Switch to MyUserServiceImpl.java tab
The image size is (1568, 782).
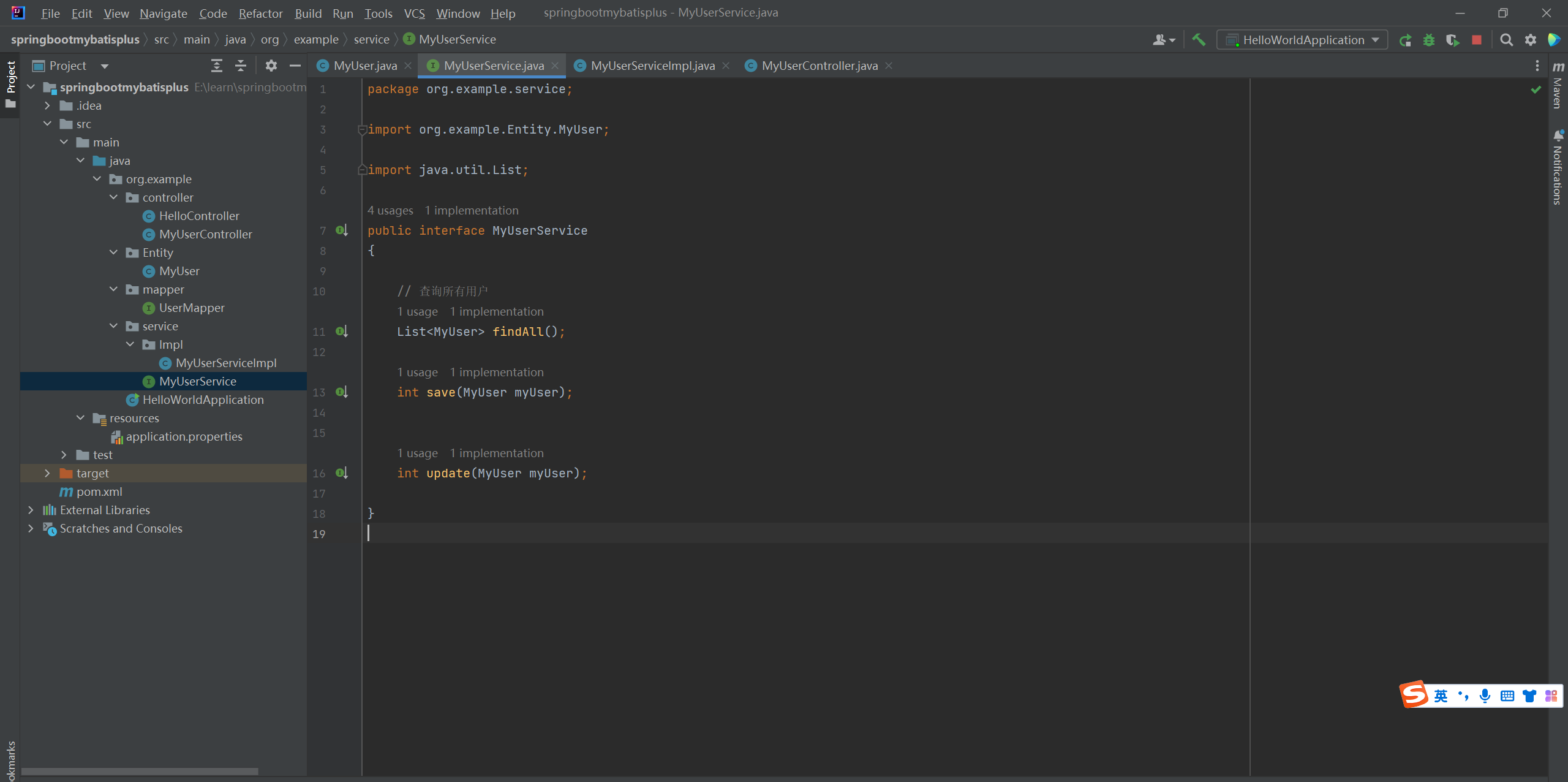point(652,66)
